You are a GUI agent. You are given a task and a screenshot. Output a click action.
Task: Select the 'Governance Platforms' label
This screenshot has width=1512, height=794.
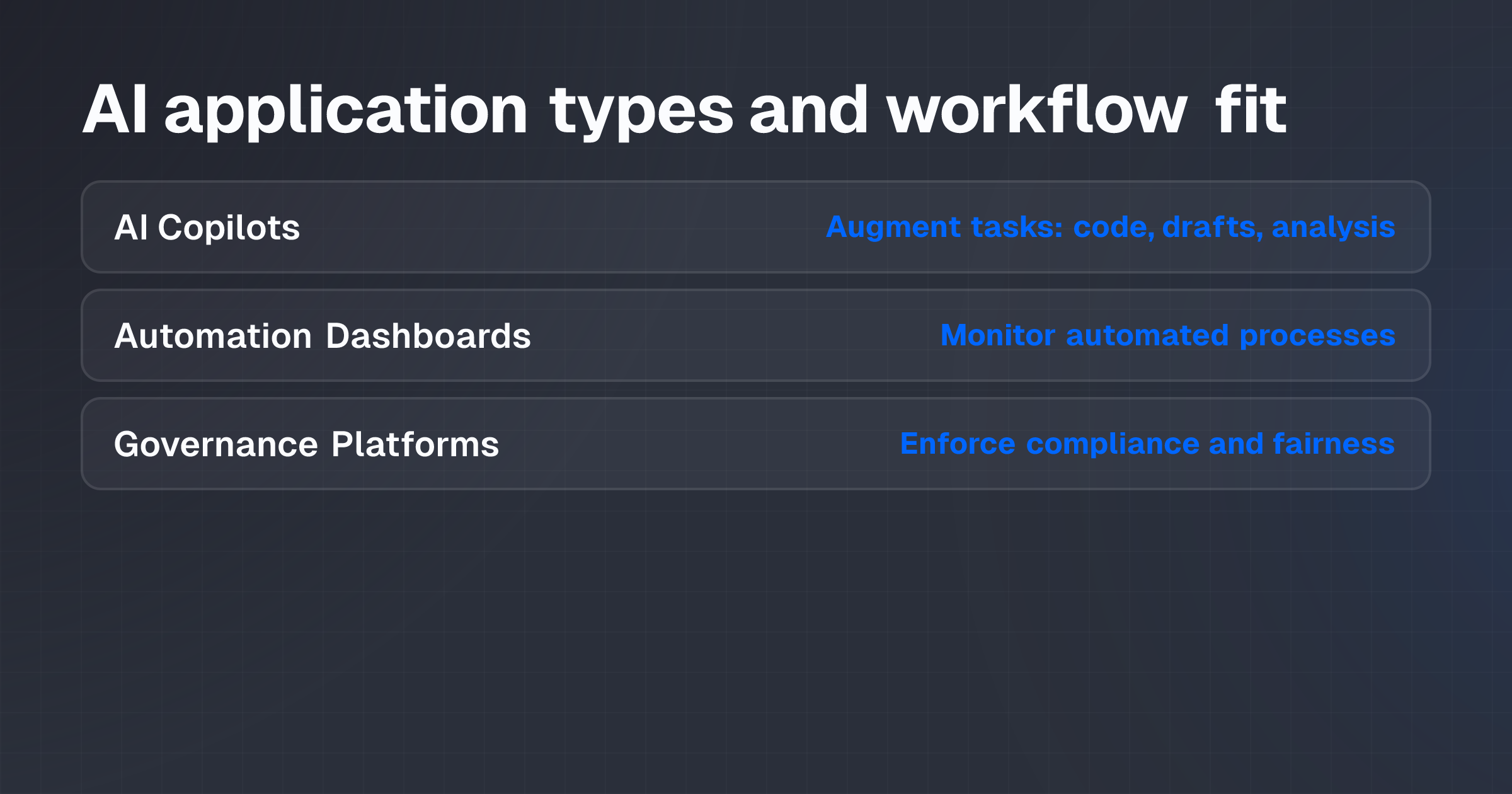pos(307,444)
